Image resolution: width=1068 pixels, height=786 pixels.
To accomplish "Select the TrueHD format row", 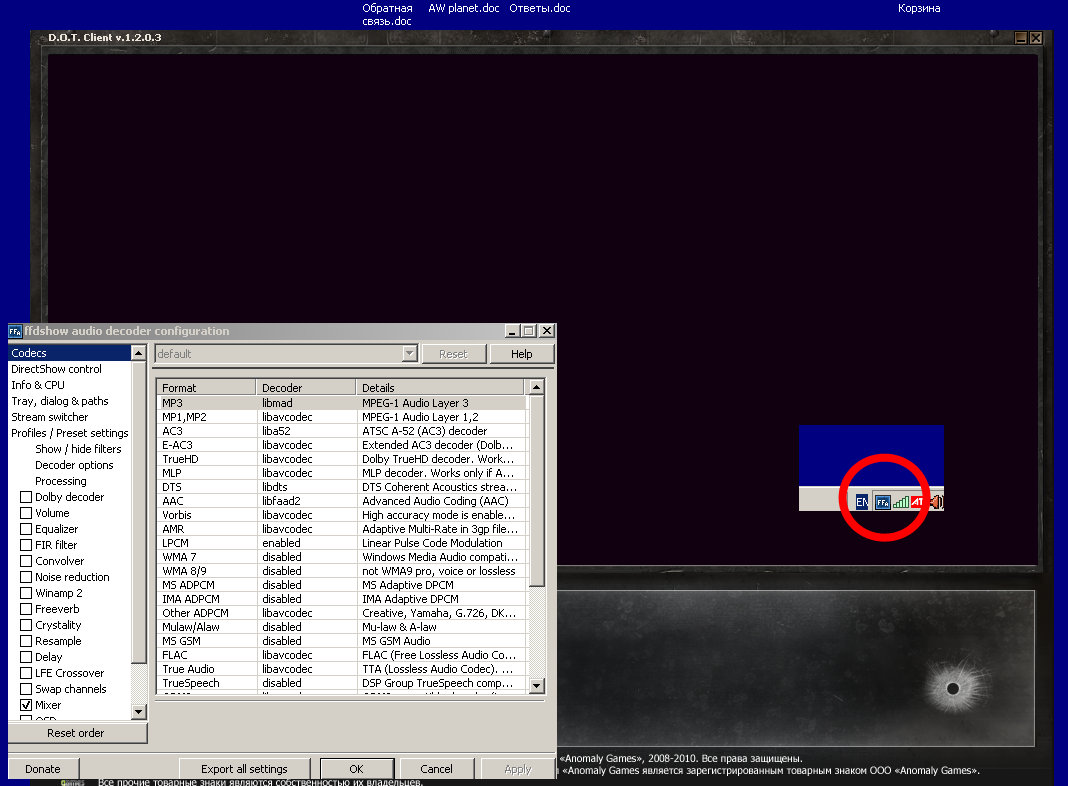I will [x=342, y=459].
